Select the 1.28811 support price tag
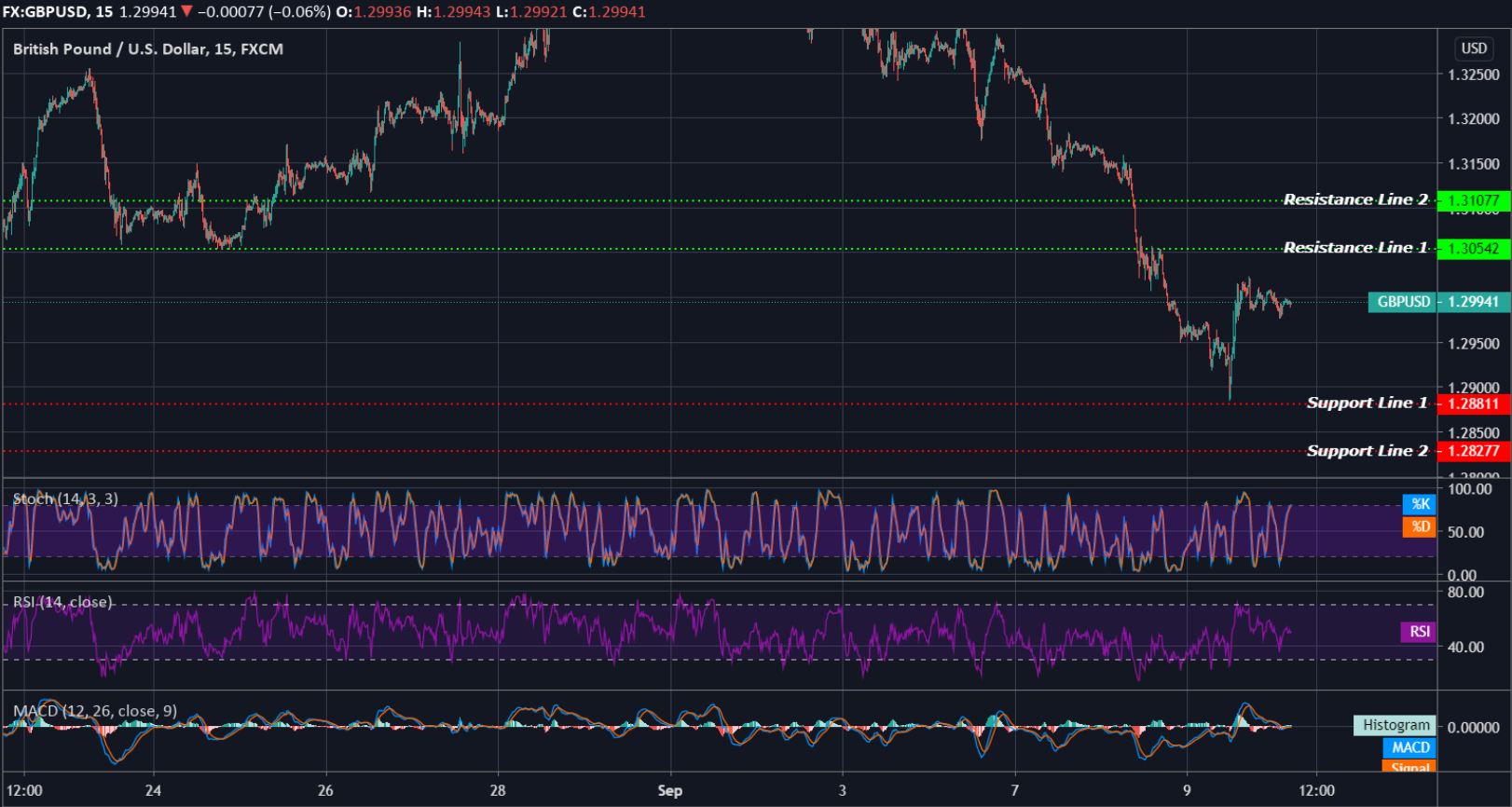1512x807 pixels. pyautogui.click(x=1474, y=403)
